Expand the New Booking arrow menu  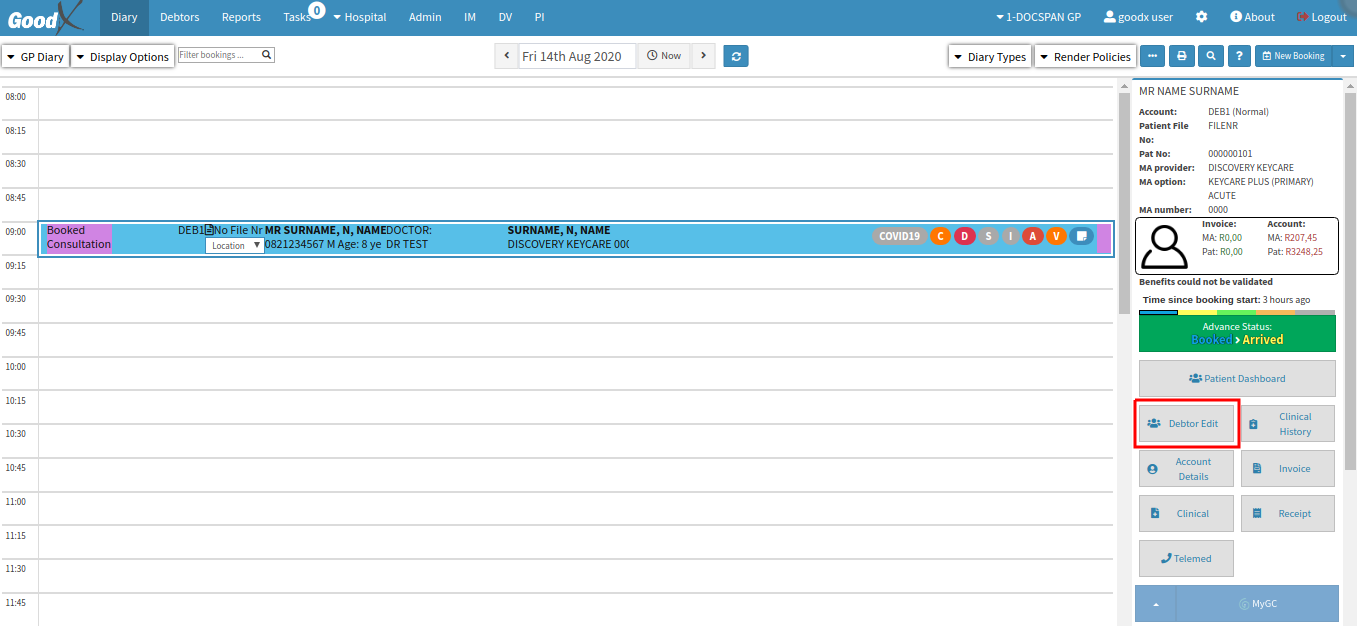(1344, 56)
